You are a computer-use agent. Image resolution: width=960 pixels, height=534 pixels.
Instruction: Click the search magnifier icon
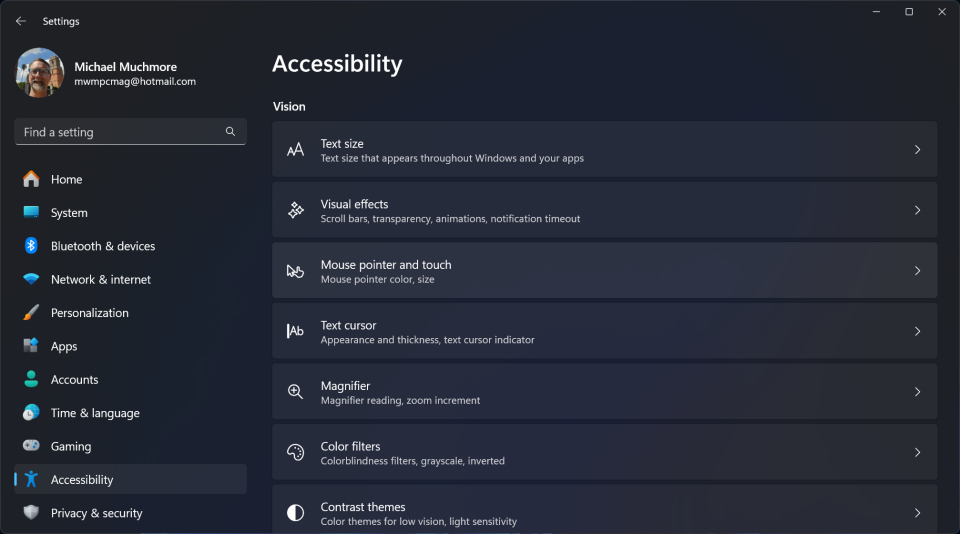(x=230, y=132)
